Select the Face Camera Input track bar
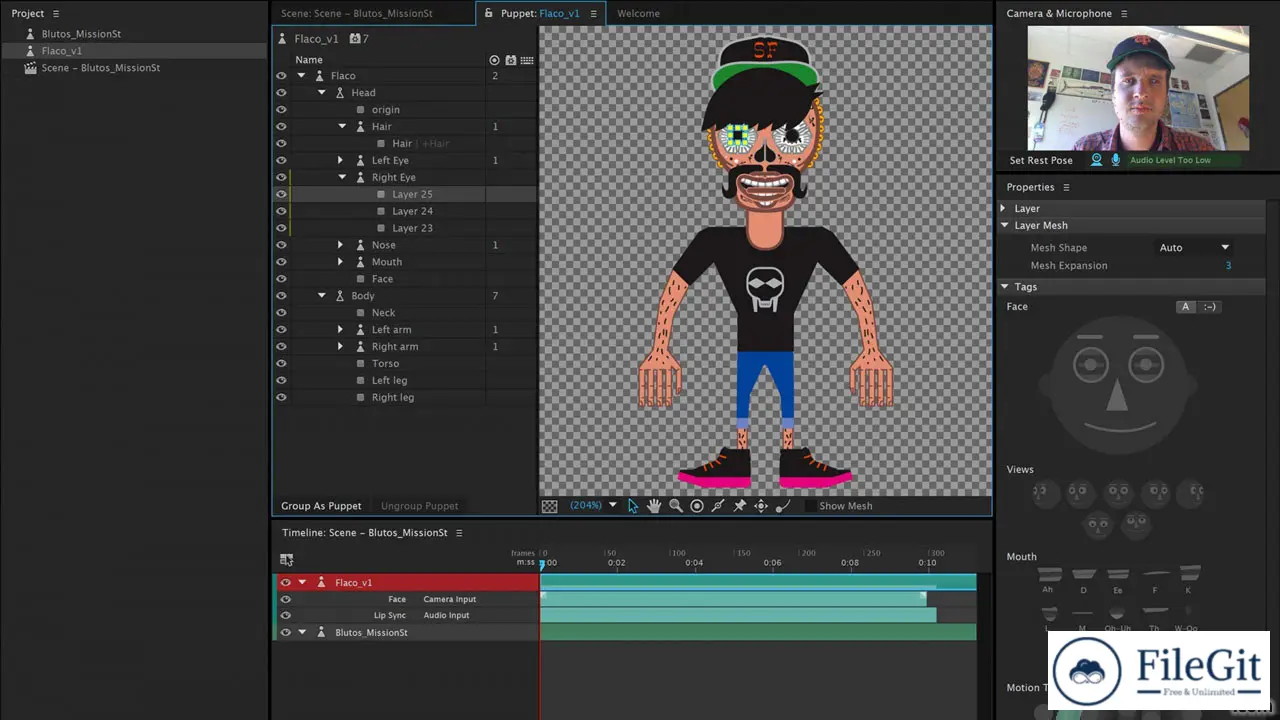This screenshot has width=1280, height=720. tap(733, 599)
